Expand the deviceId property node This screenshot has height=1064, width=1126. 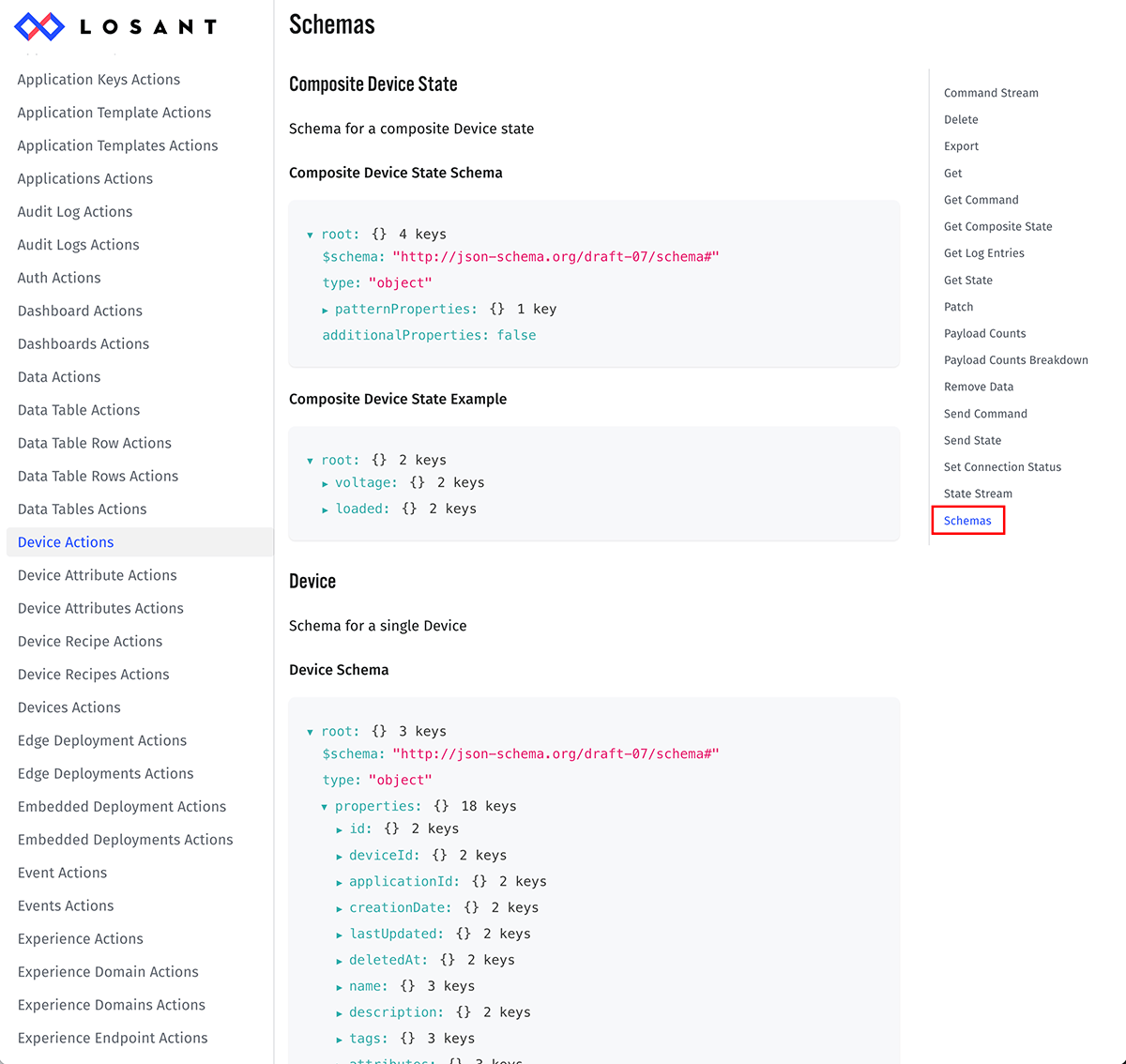tap(340, 856)
